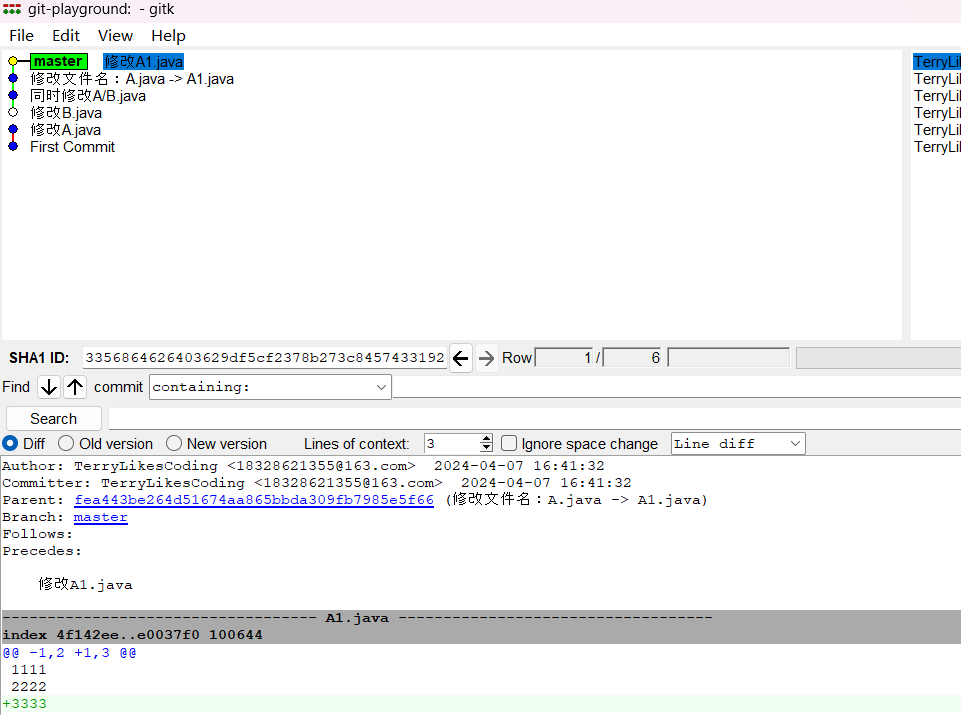Open the File menu

click(21, 36)
